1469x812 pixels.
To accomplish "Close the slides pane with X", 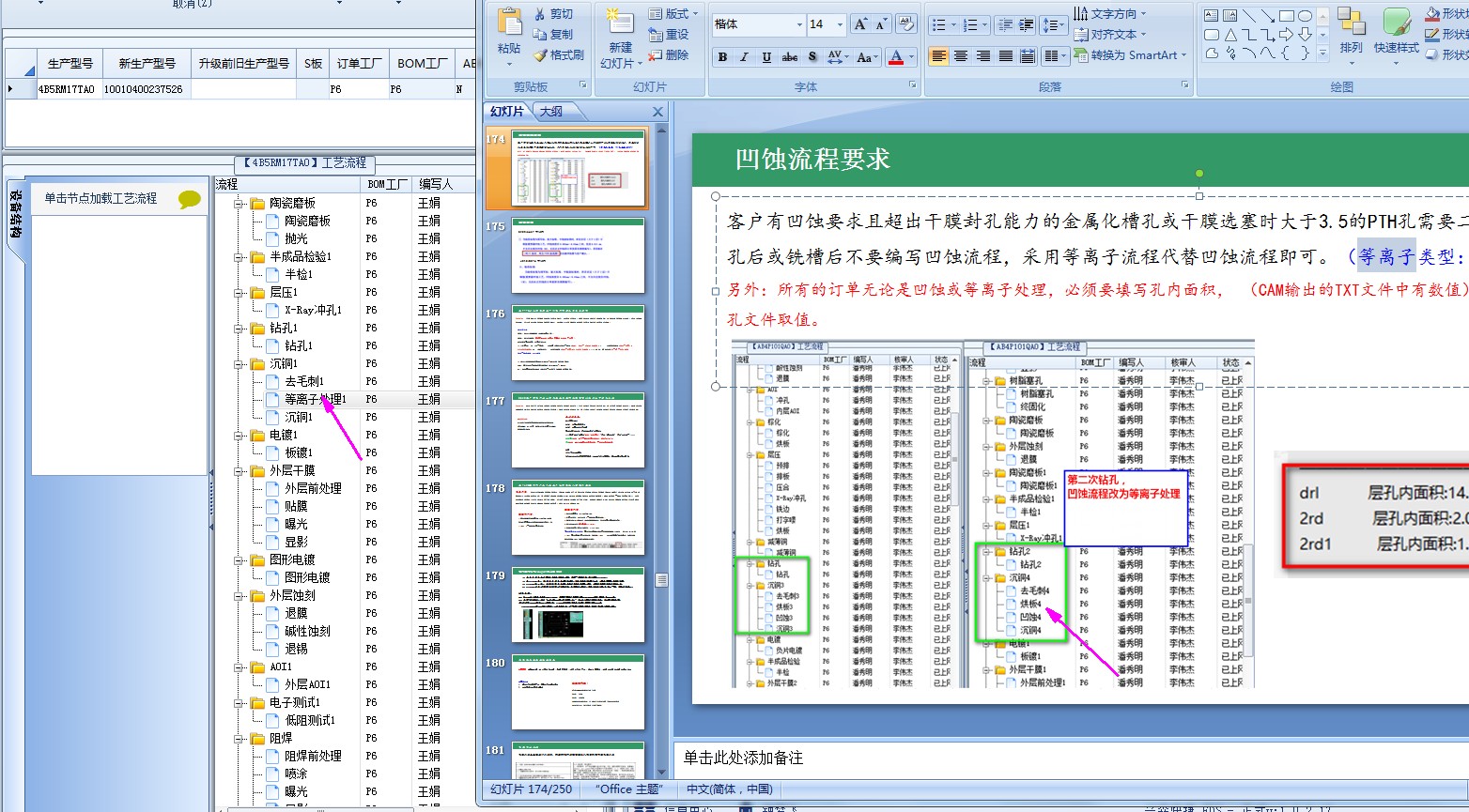I will pos(657,112).
